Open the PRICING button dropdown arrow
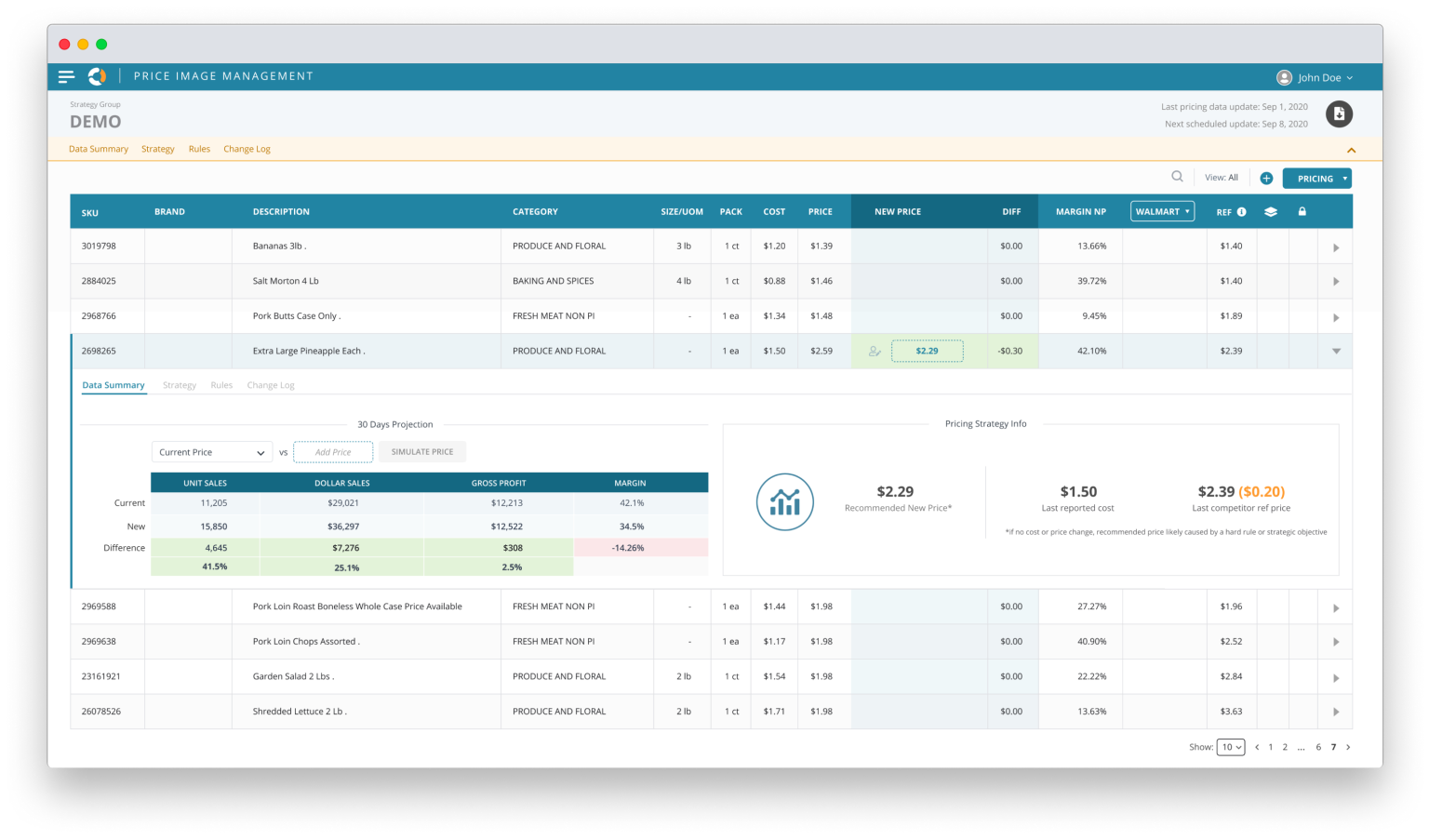 (x=1344, y=179)
